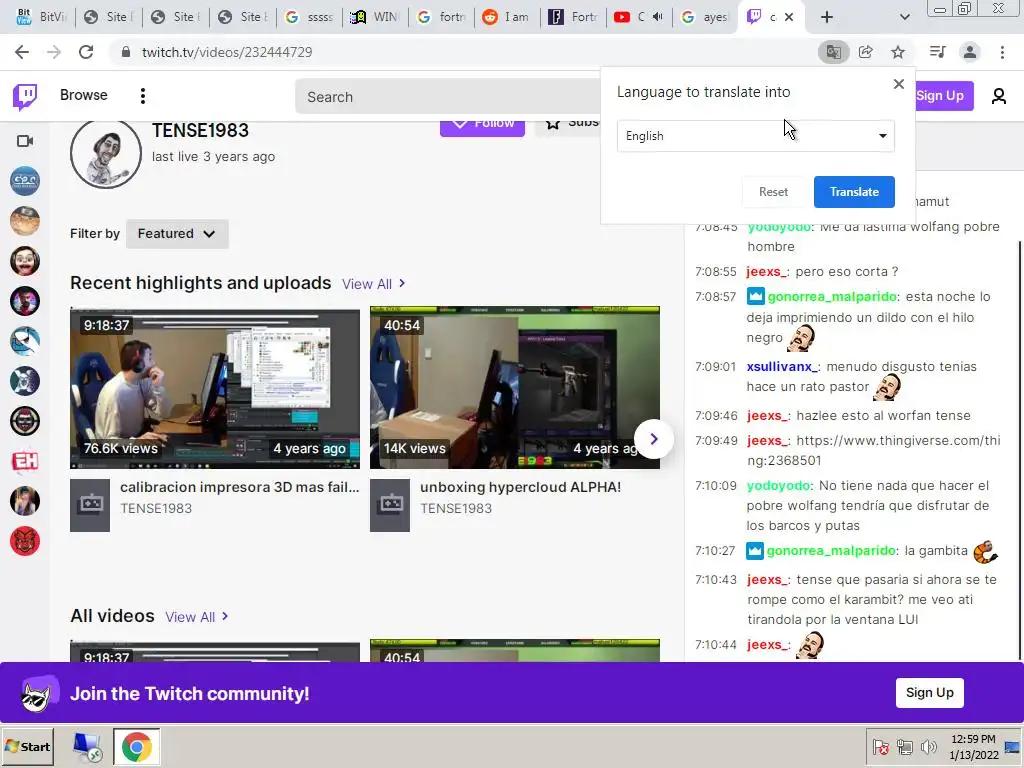The height and width of the screenshot is (768, 1024).
Task: Click the address bar URL
Action: [x=227, y=52]
